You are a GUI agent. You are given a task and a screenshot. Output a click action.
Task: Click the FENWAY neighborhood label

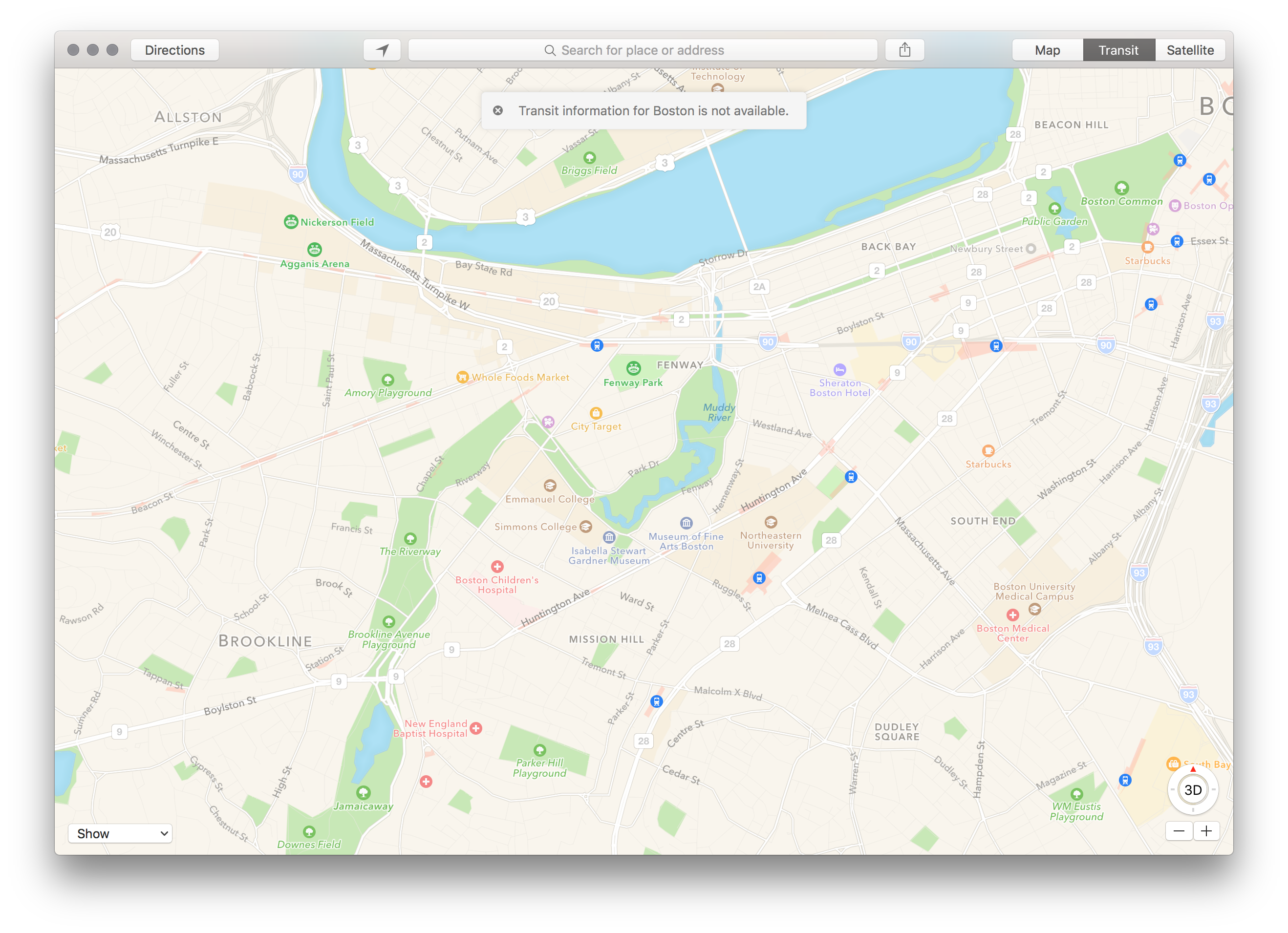coord(680,365)
